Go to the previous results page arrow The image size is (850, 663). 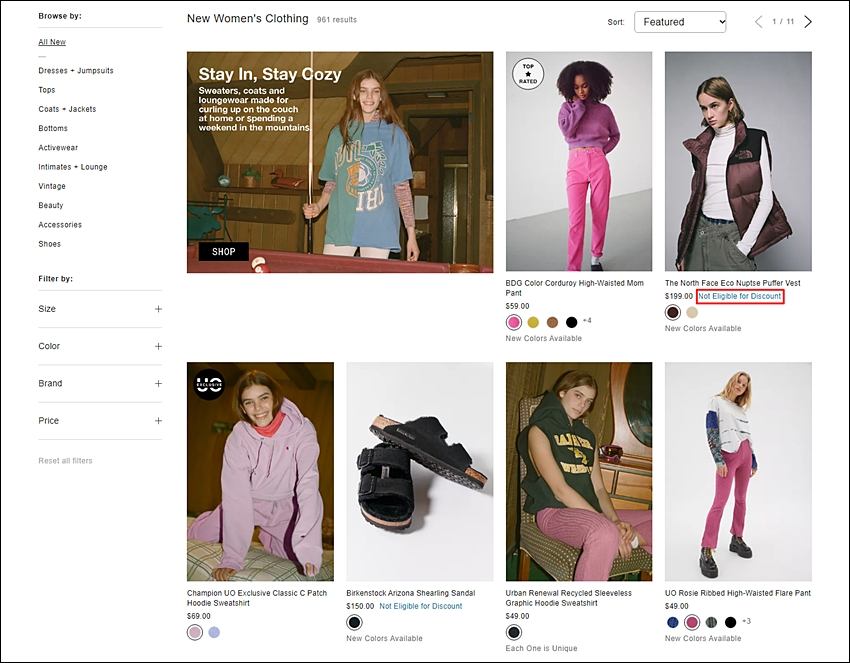click(x=758, y=22)
